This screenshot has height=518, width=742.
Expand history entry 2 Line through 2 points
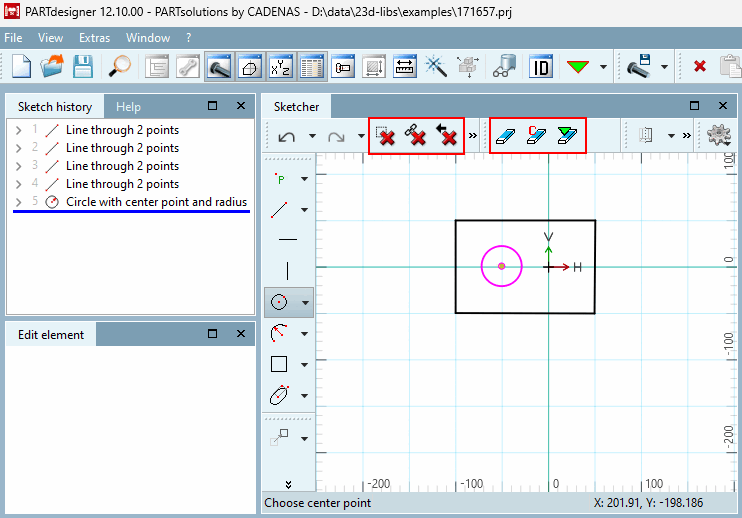18,148
